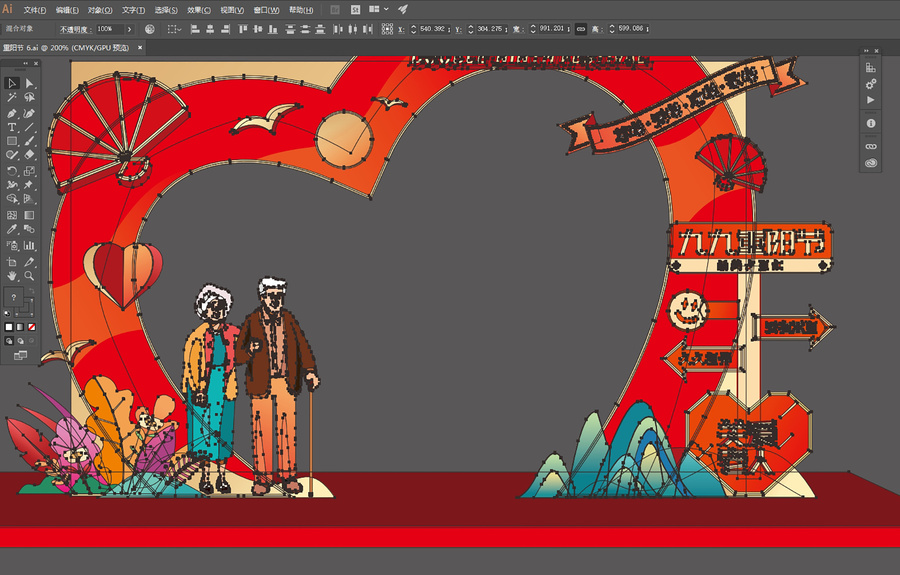Close the 重阳节 6.ai document tab

tap(140, 48)
